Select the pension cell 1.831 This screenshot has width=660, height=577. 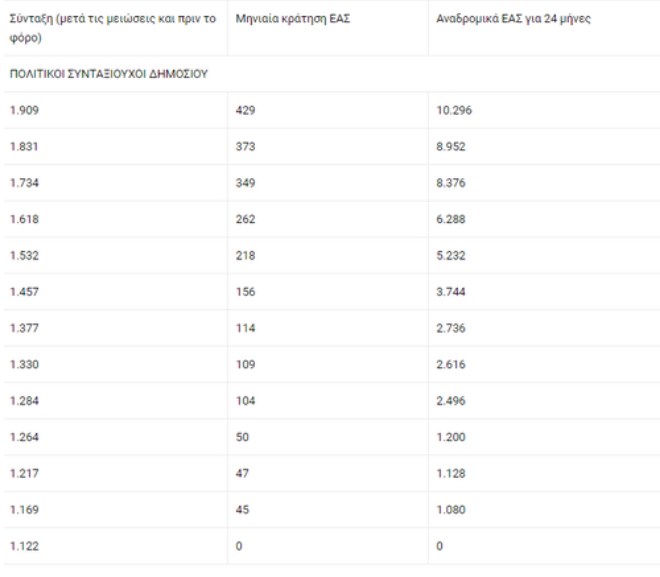(24, 146)
